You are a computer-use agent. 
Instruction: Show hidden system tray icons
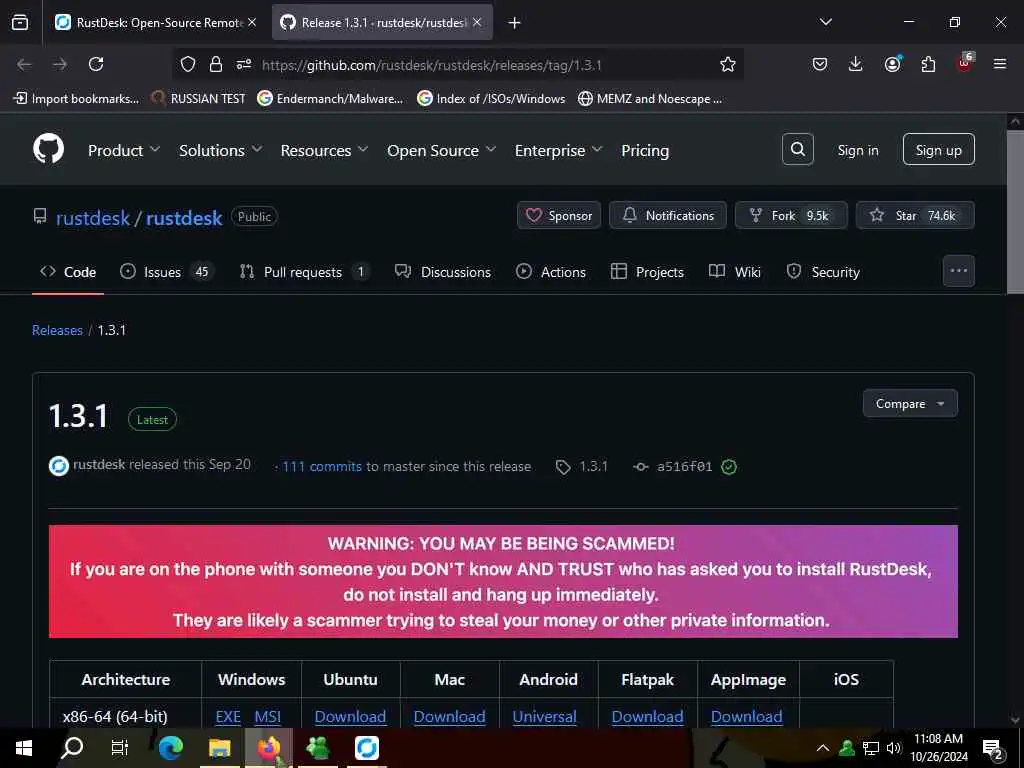[x=823, y=748]
